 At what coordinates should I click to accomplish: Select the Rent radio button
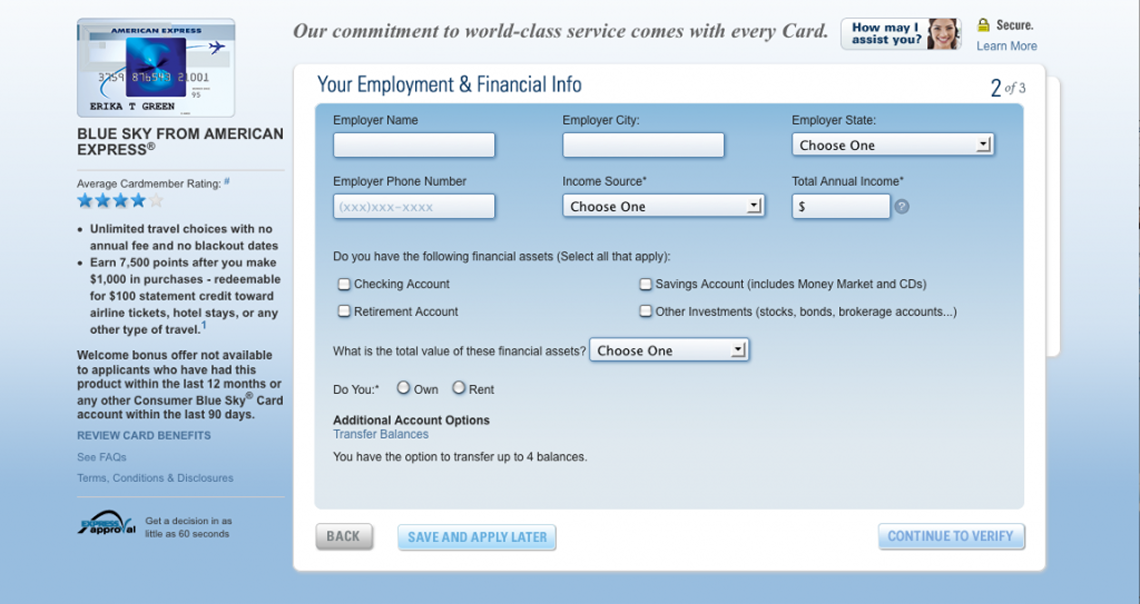459,388
